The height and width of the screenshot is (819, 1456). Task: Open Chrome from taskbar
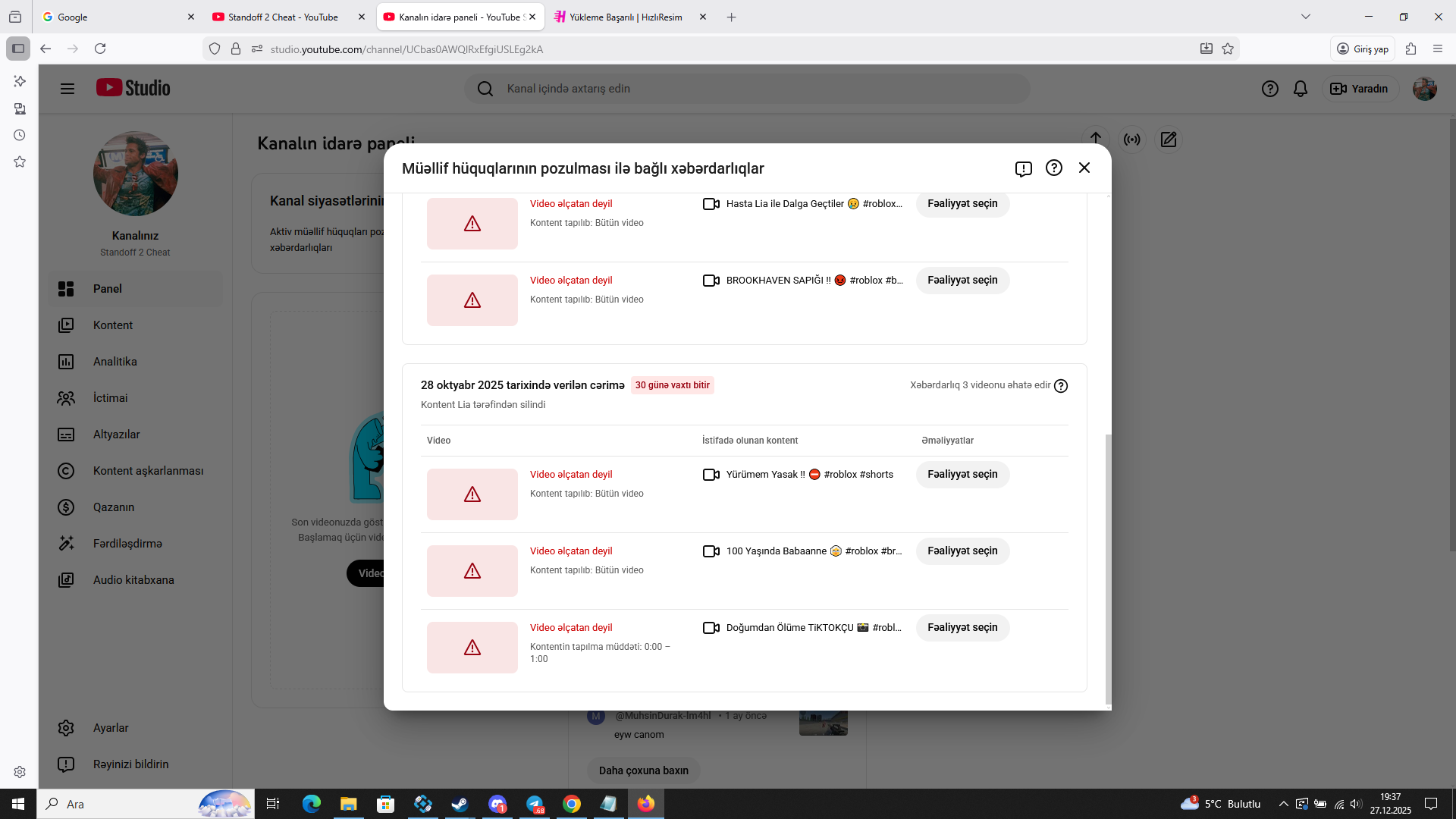click(572, 804)
